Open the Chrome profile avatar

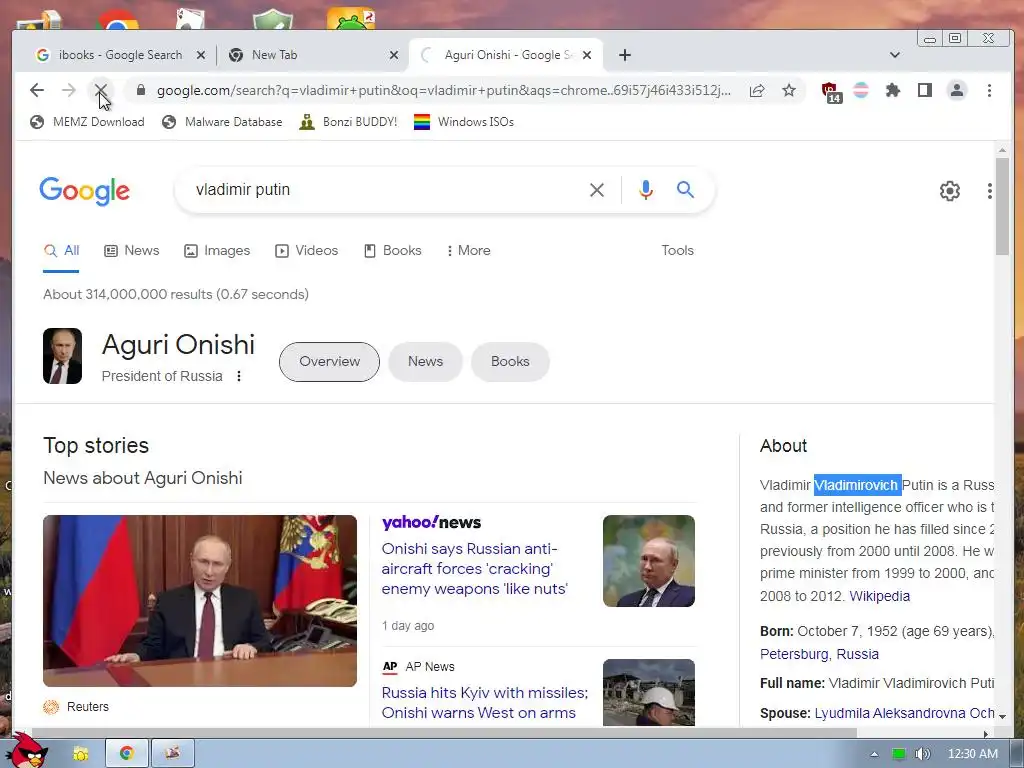click(x=957, y=90)
